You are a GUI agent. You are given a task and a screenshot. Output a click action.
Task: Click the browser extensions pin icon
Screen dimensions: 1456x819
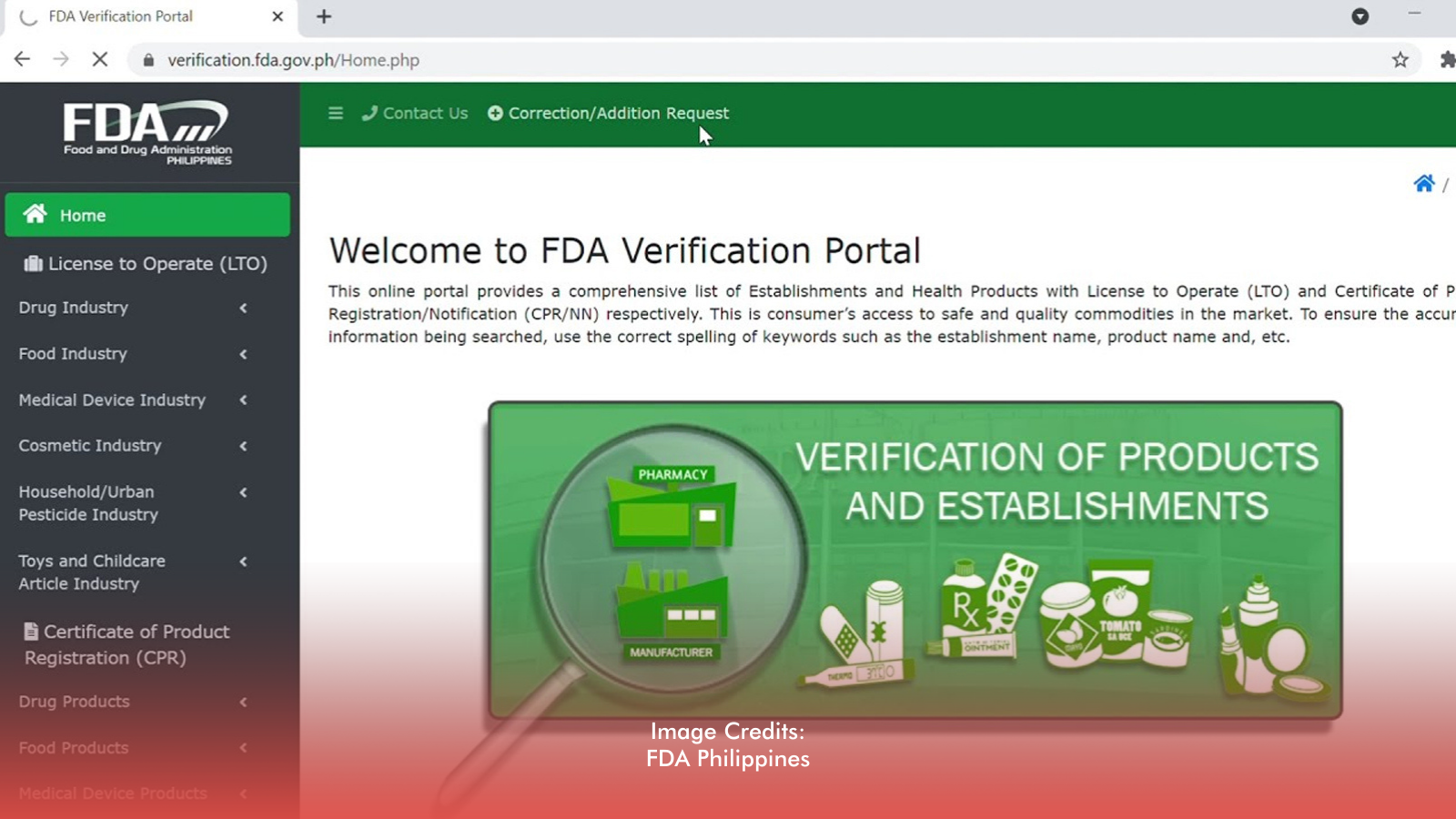pos(1447,60)
